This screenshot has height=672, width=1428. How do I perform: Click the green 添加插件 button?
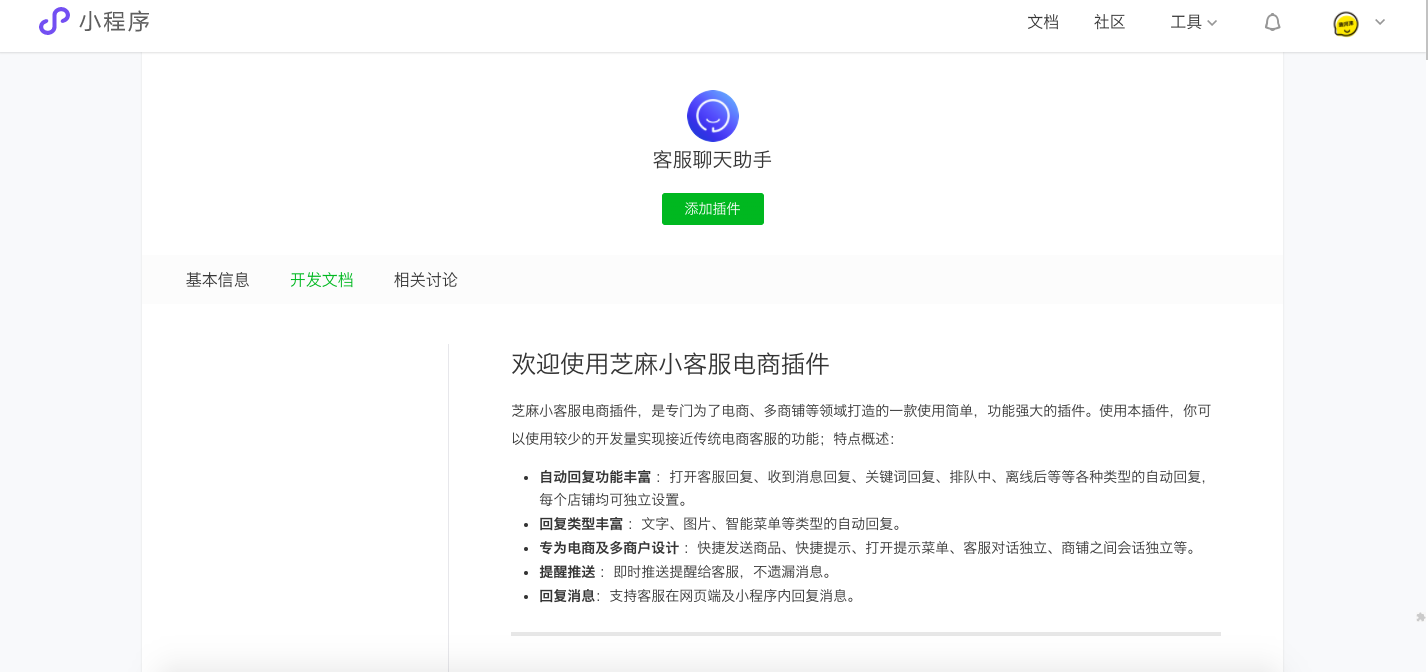pos(713,209)
